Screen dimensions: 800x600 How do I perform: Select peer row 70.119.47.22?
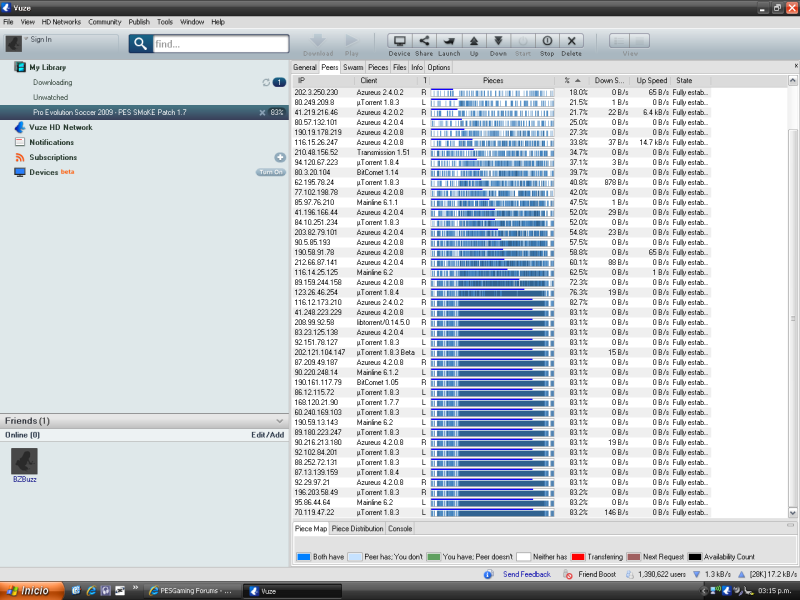tap(502, 513)
